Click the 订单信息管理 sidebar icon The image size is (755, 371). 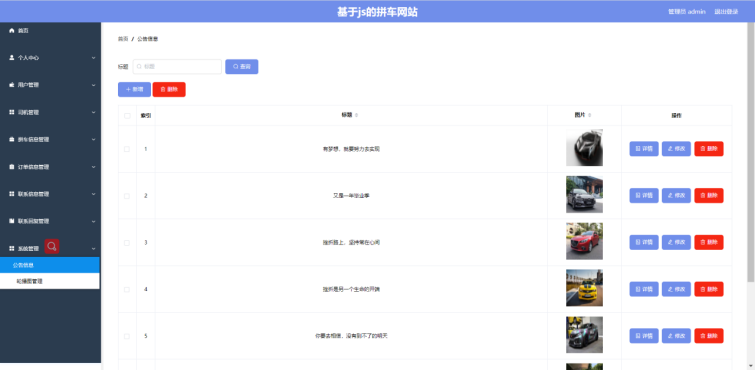pyautogui.click(x=12, y=167)
